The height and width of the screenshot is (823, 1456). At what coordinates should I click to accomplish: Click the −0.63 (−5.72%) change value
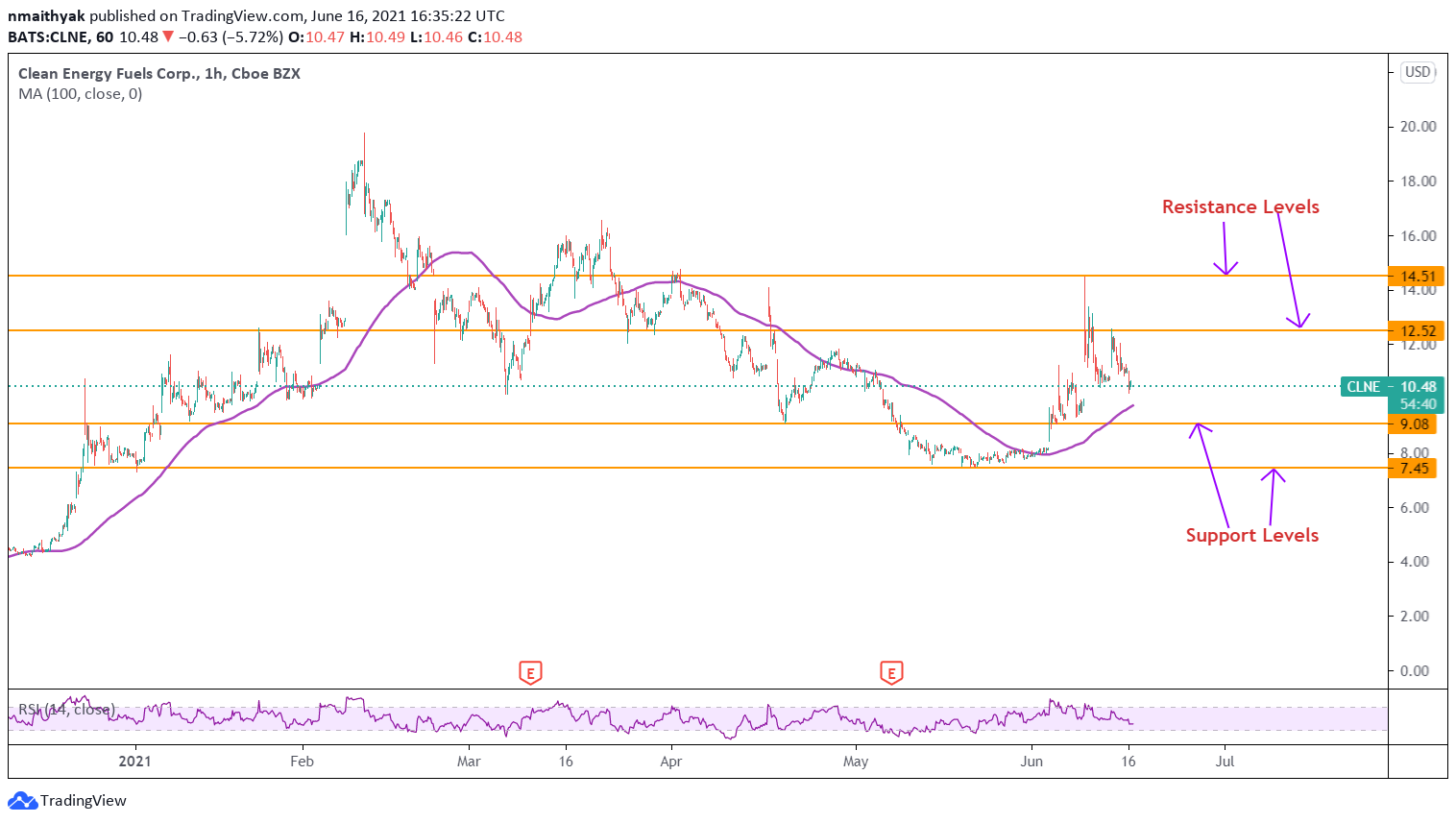[x=231, y=37]
